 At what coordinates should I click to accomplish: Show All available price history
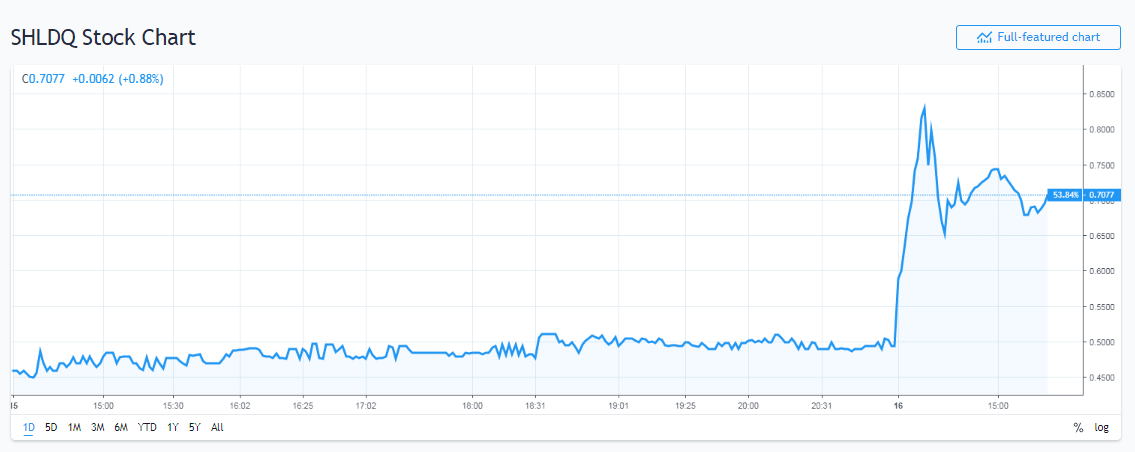(217, 427)
